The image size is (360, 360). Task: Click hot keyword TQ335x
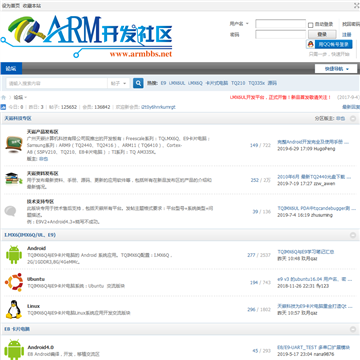click(256, 83)
